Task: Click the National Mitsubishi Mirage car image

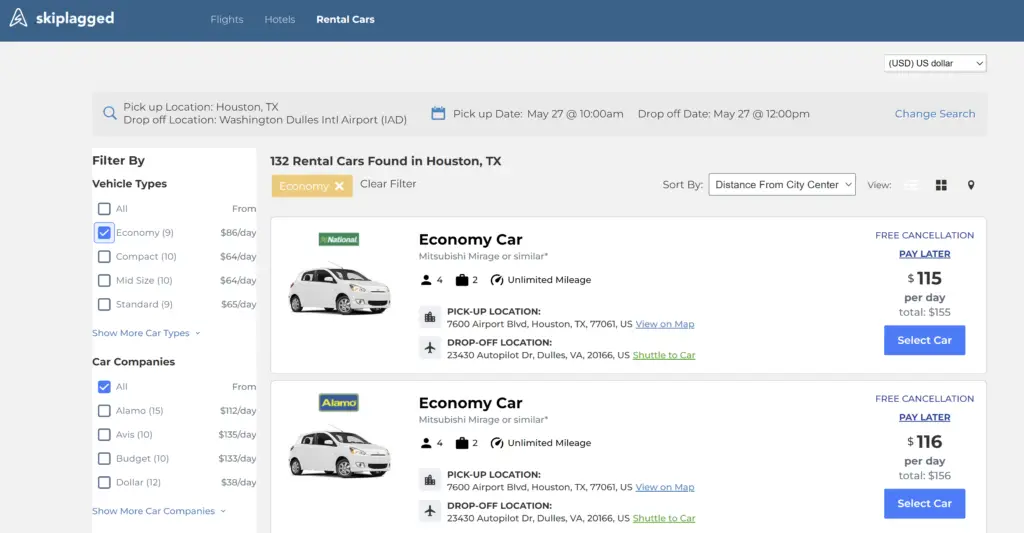Action: [x=340, y=288]
